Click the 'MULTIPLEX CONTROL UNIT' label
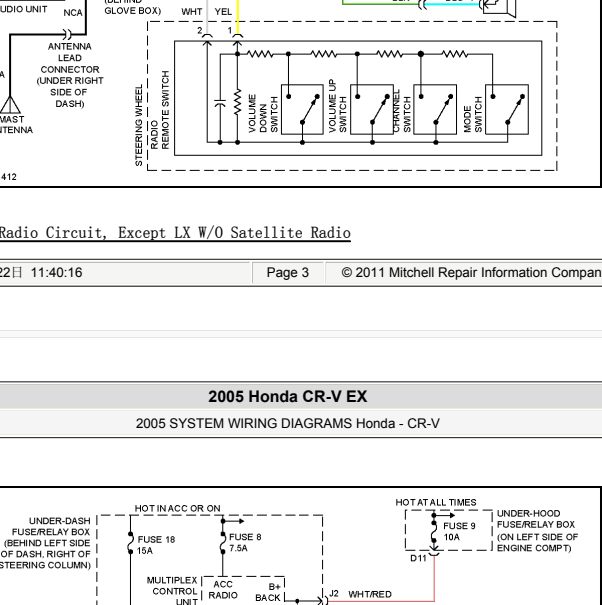 (x=172, y=591)
